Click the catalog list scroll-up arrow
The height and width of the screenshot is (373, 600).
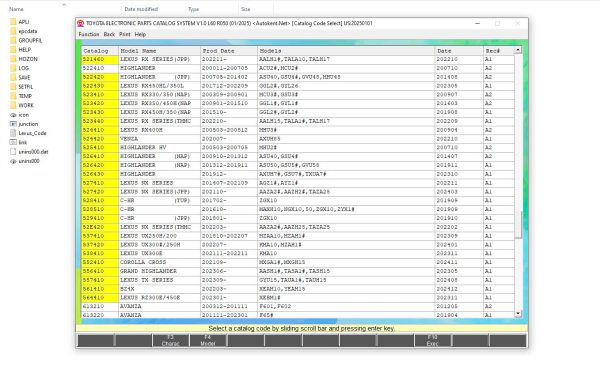[x=518, y=50]
